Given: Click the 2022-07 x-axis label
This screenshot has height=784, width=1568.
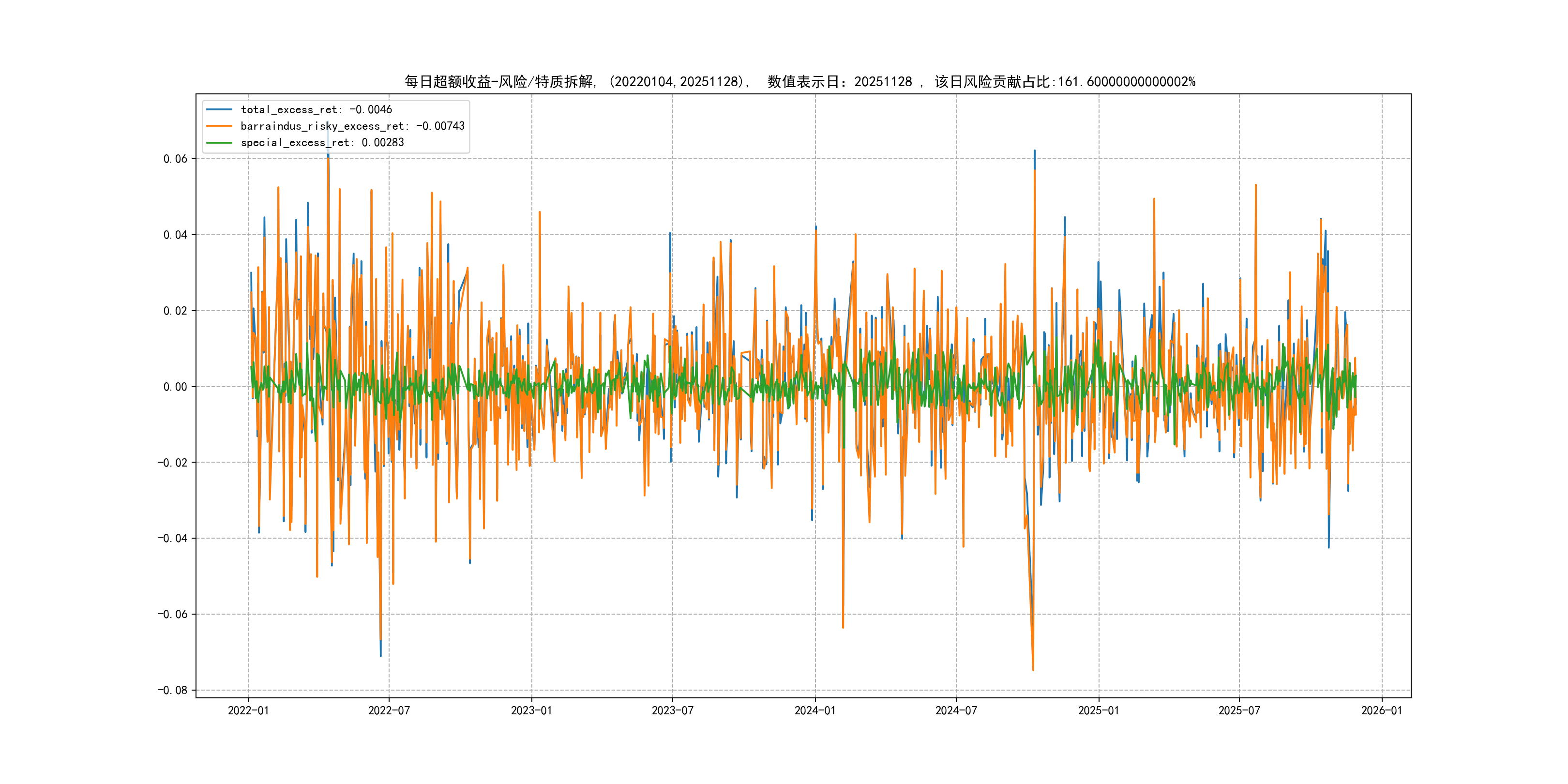Looking at the screenshot, I should coord(389,710).
